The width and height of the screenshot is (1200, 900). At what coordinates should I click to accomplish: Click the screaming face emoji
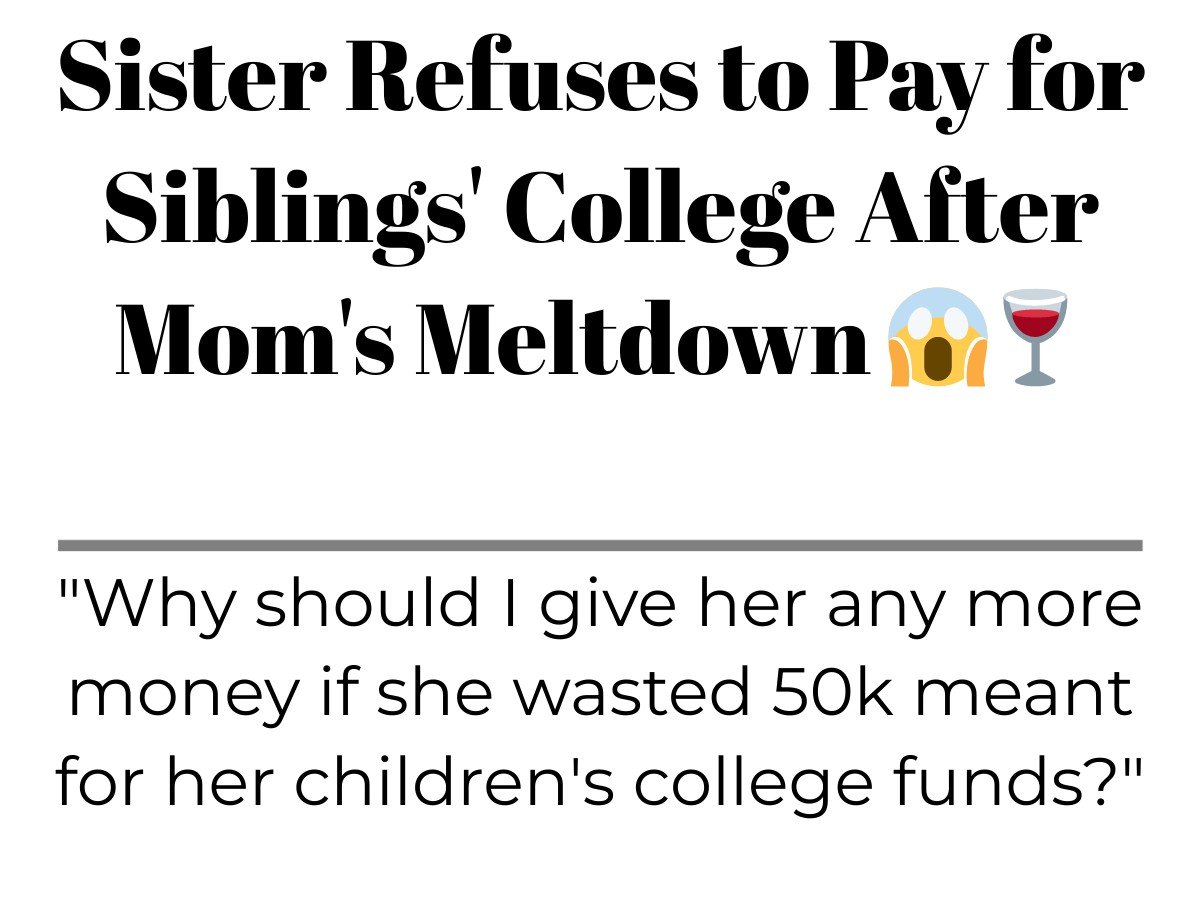937,337
